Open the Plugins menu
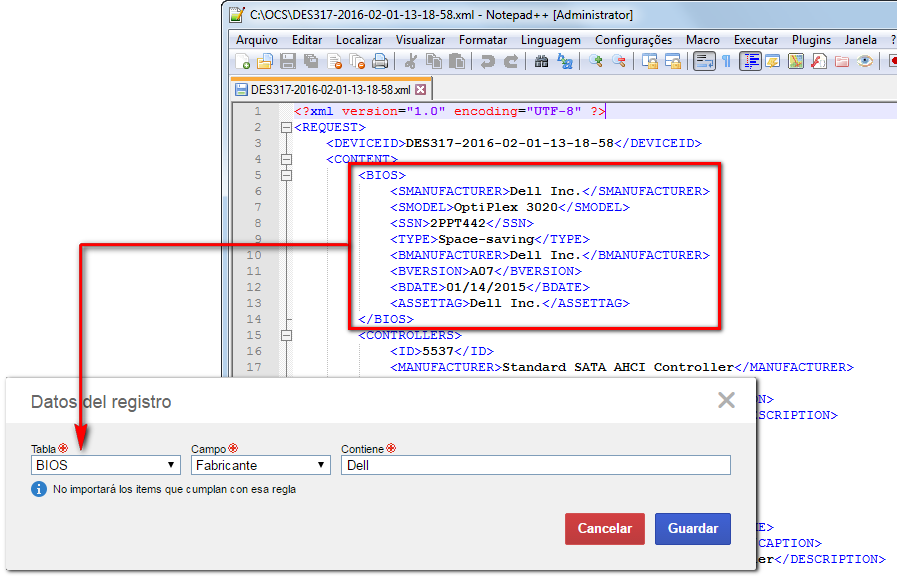 coord(812,40)
